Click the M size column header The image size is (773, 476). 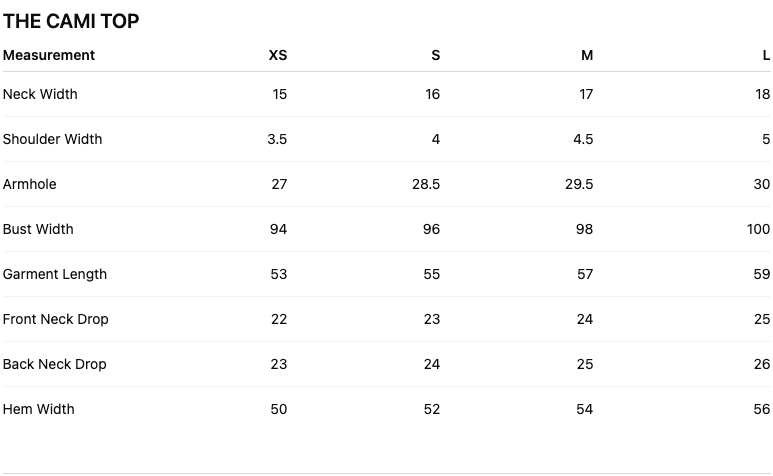587,55
